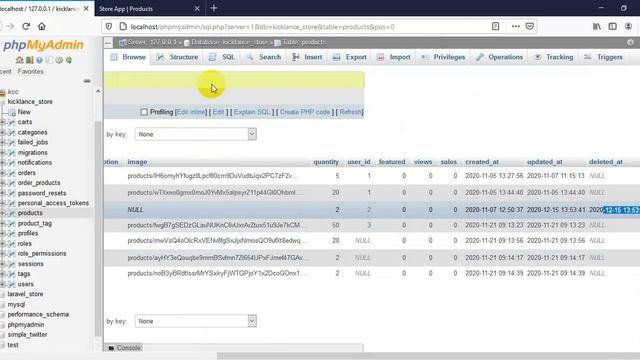Open phpMyAdmin documentation blue icon
Screen dimensions: 640x360
coord(39,60)
